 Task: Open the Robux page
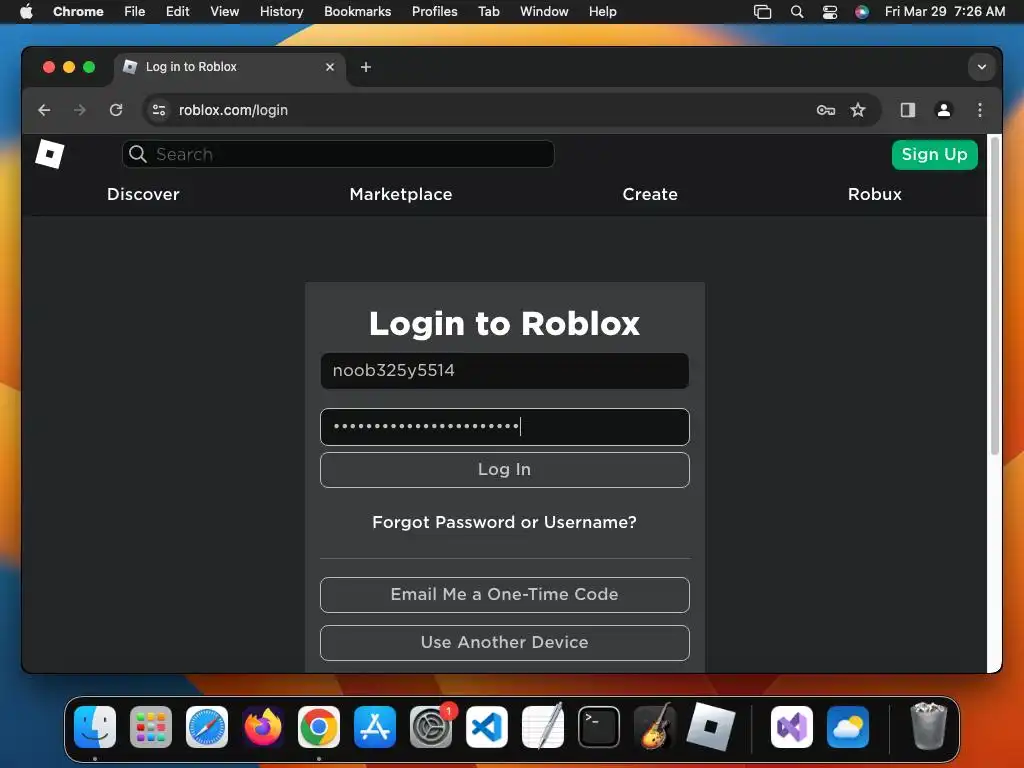click(x=874, y=194)
